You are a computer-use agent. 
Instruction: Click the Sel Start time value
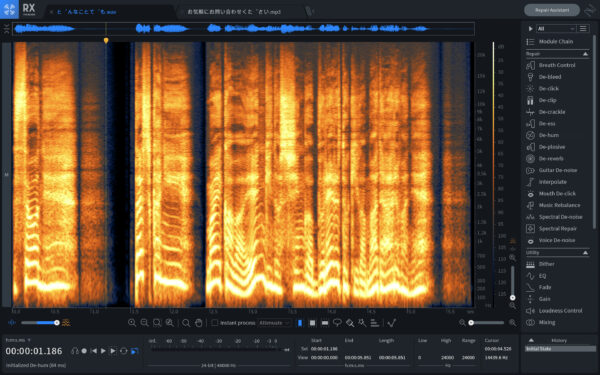(324, 349)
